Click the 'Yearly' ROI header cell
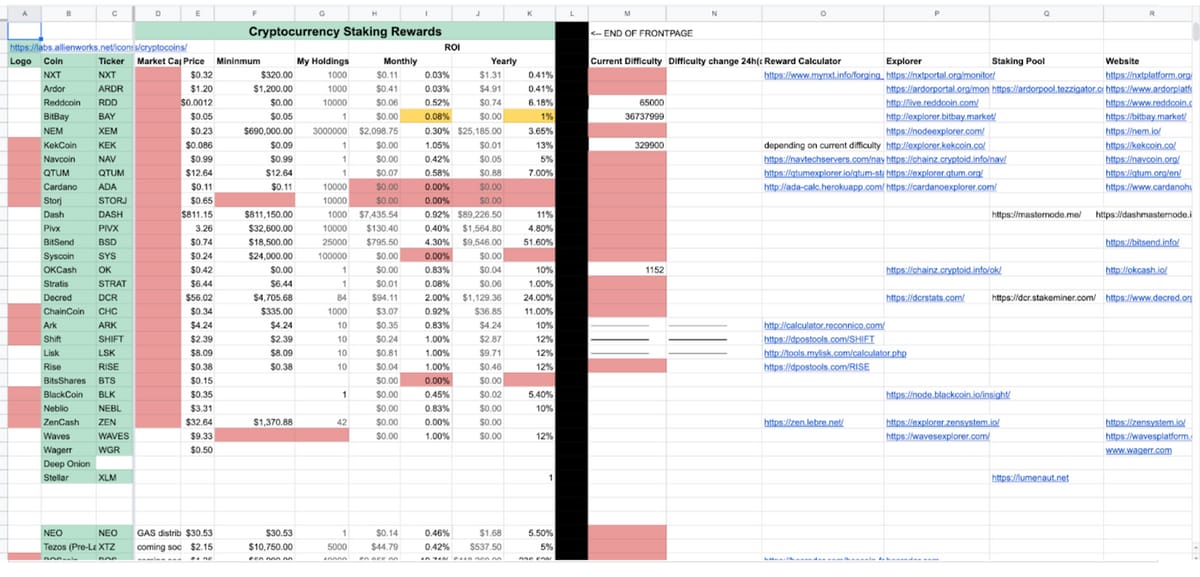The width and height of the screenshot is (1200, 577). click(503, 61)
